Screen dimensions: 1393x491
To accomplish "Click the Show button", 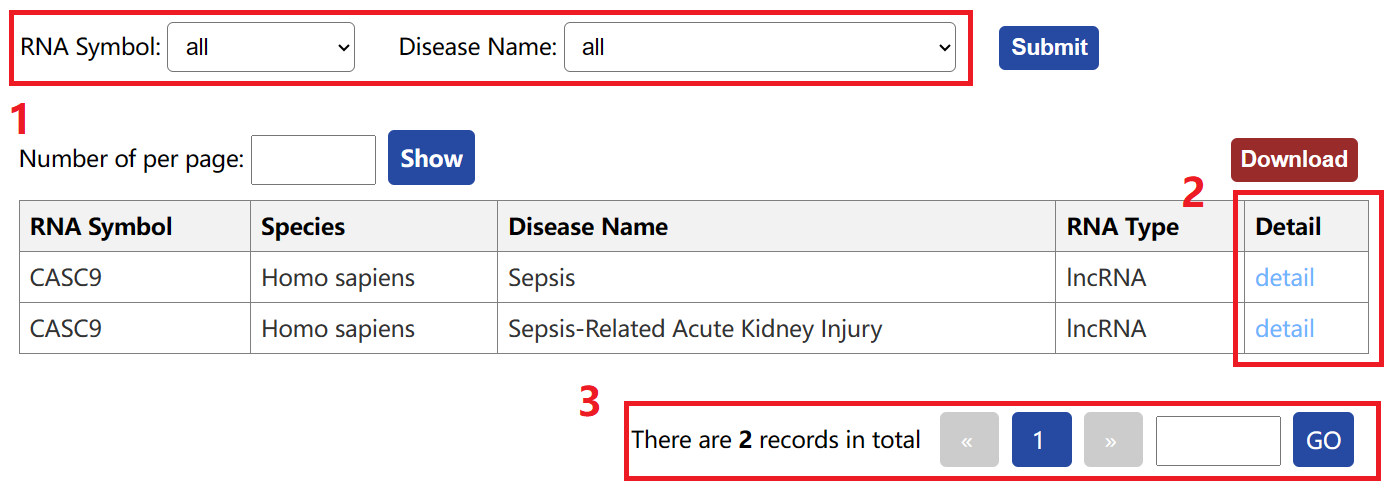I will point(431,158).
